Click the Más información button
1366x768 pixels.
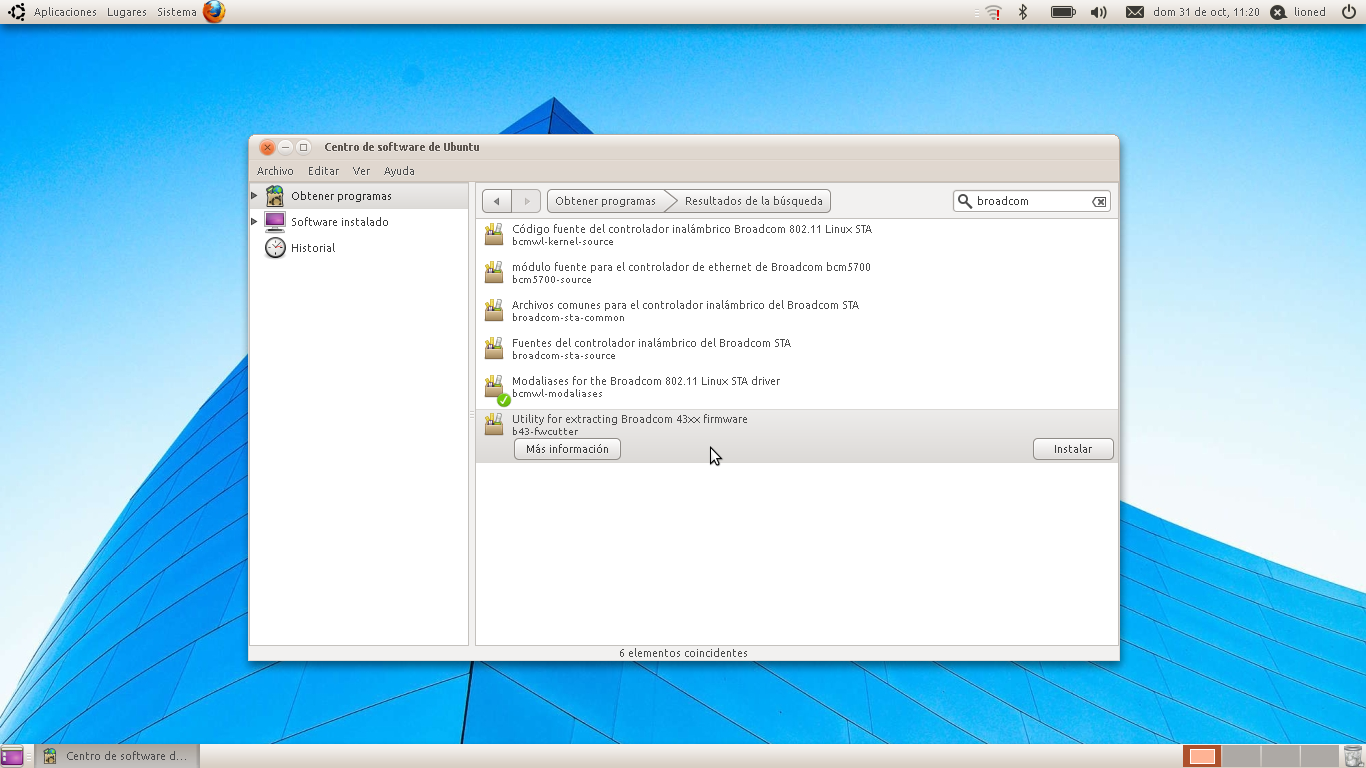click(567, 449)
